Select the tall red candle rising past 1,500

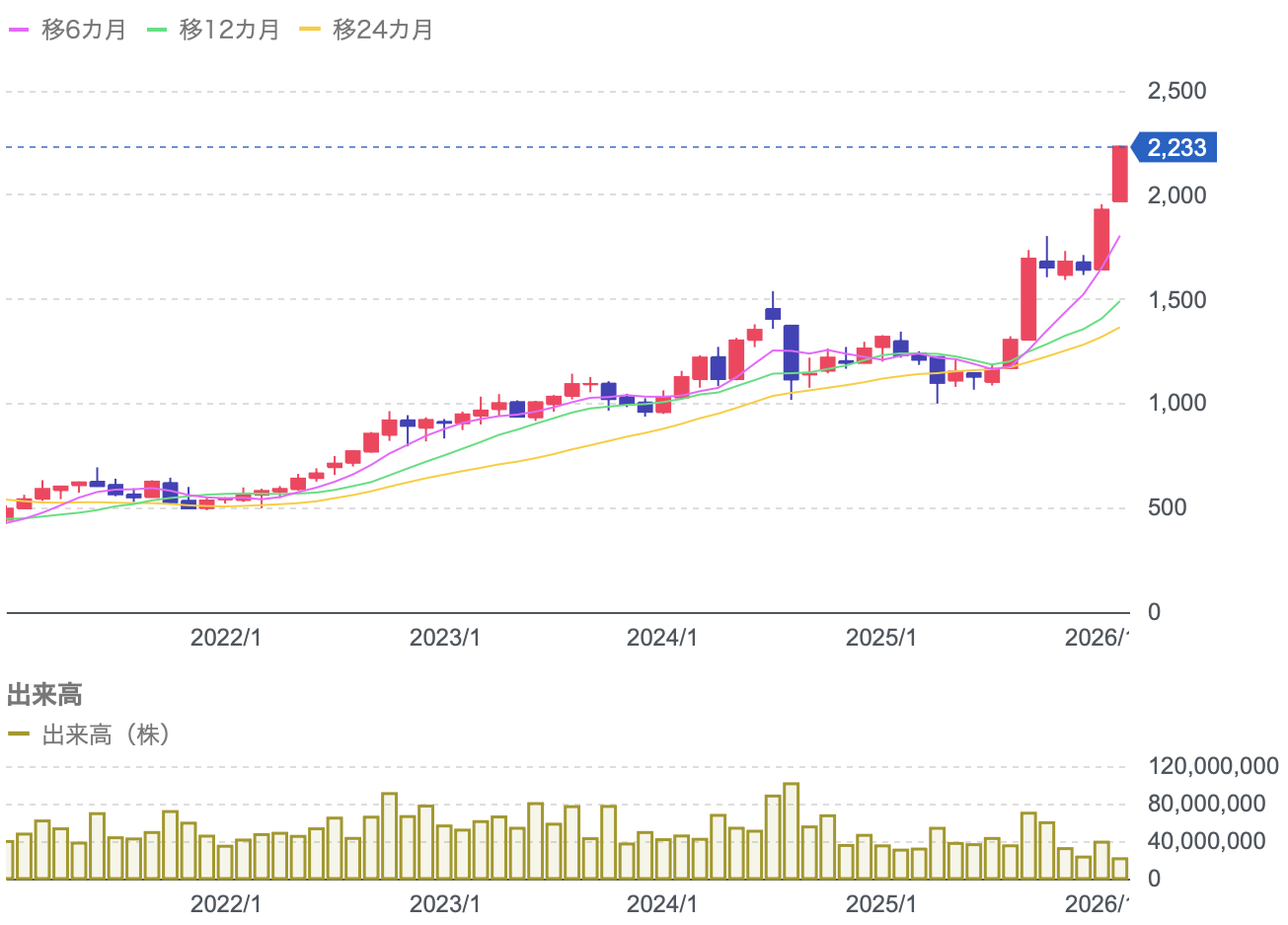coord(1028,299)
